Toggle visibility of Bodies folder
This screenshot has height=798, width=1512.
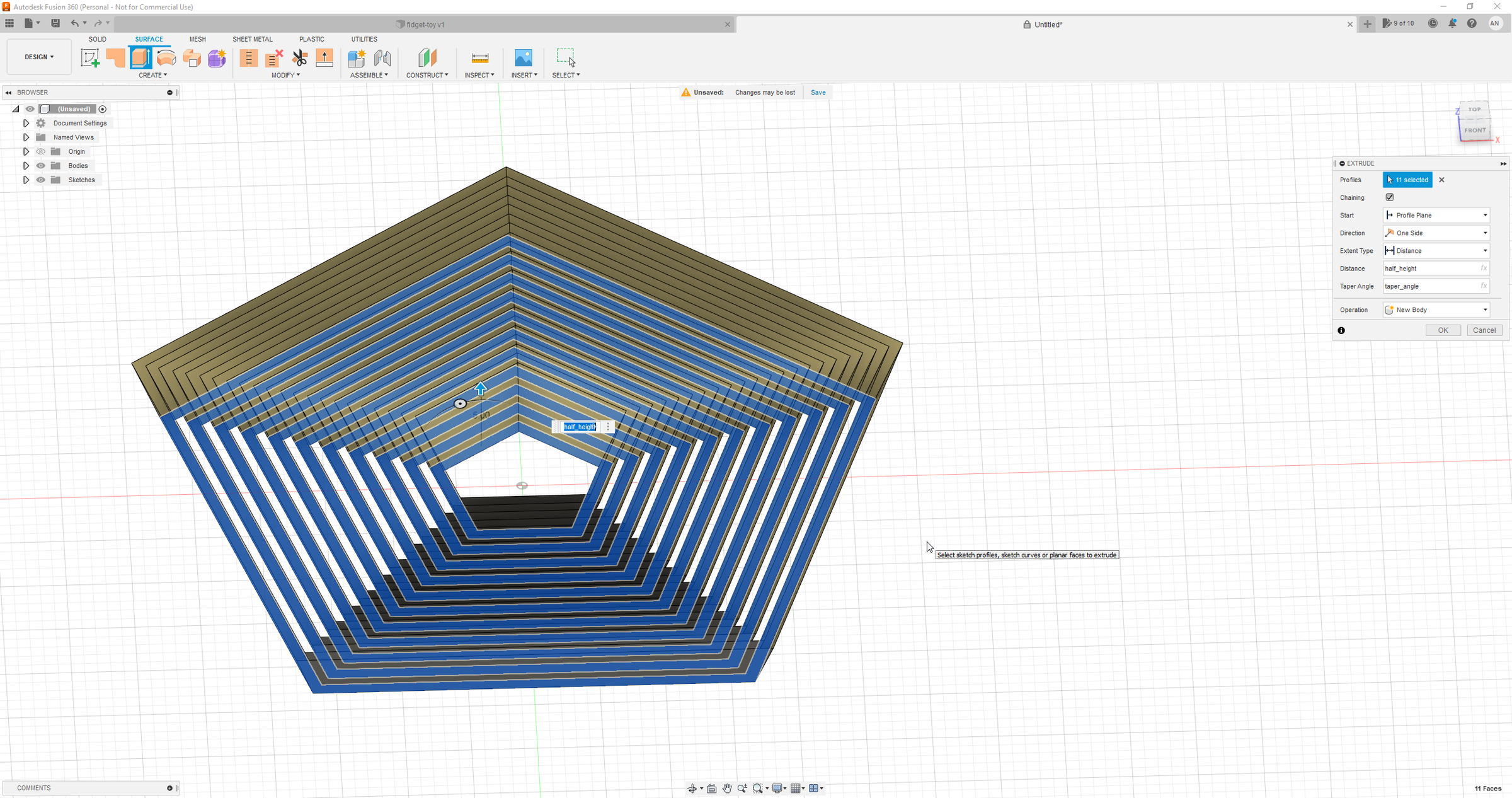pos(41,166)
